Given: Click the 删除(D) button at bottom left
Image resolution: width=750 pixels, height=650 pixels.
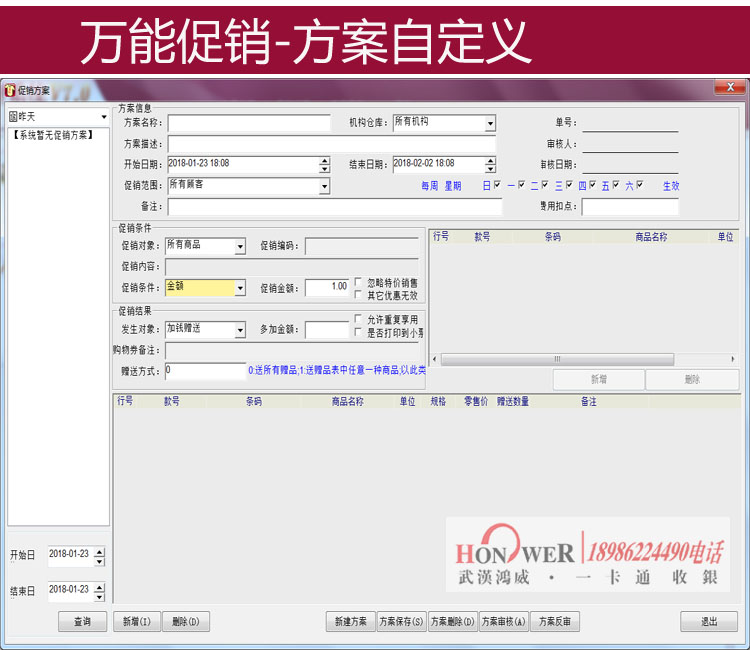Looking at the screenshot, I should click(x=186, y=621).
